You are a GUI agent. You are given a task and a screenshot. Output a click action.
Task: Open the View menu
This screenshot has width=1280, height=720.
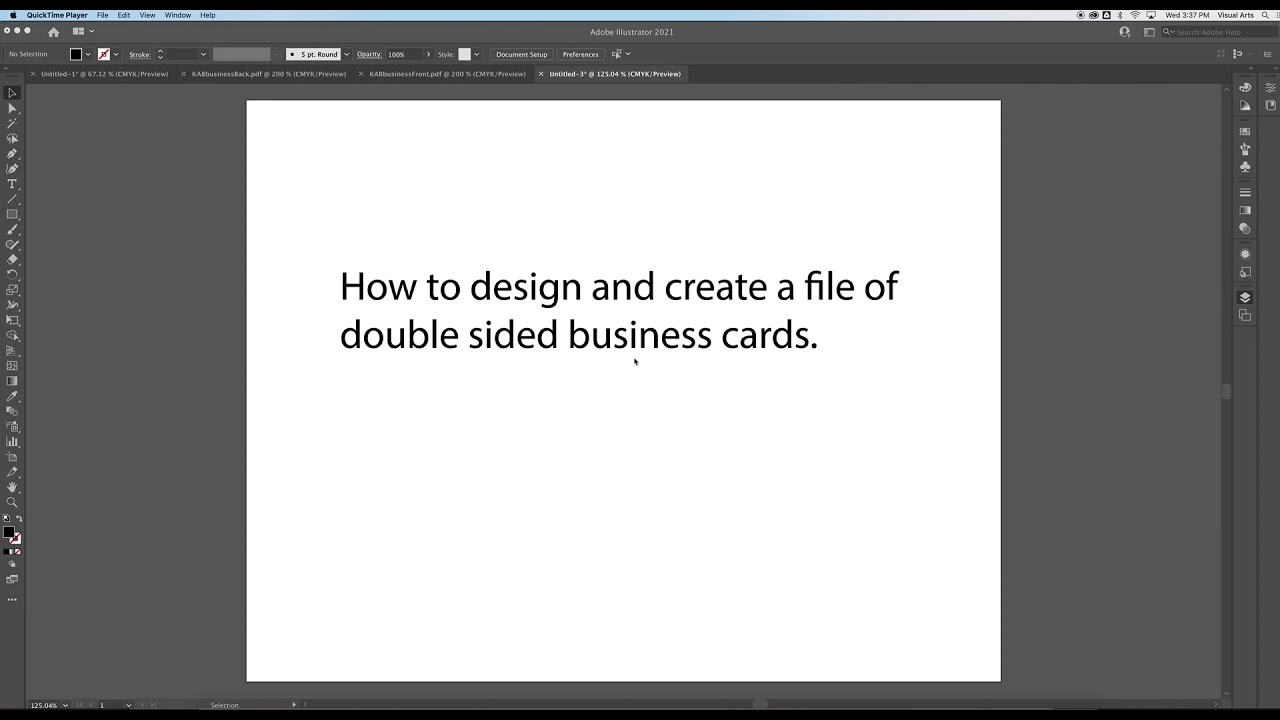pyautogui.click(x=147, y=15)
